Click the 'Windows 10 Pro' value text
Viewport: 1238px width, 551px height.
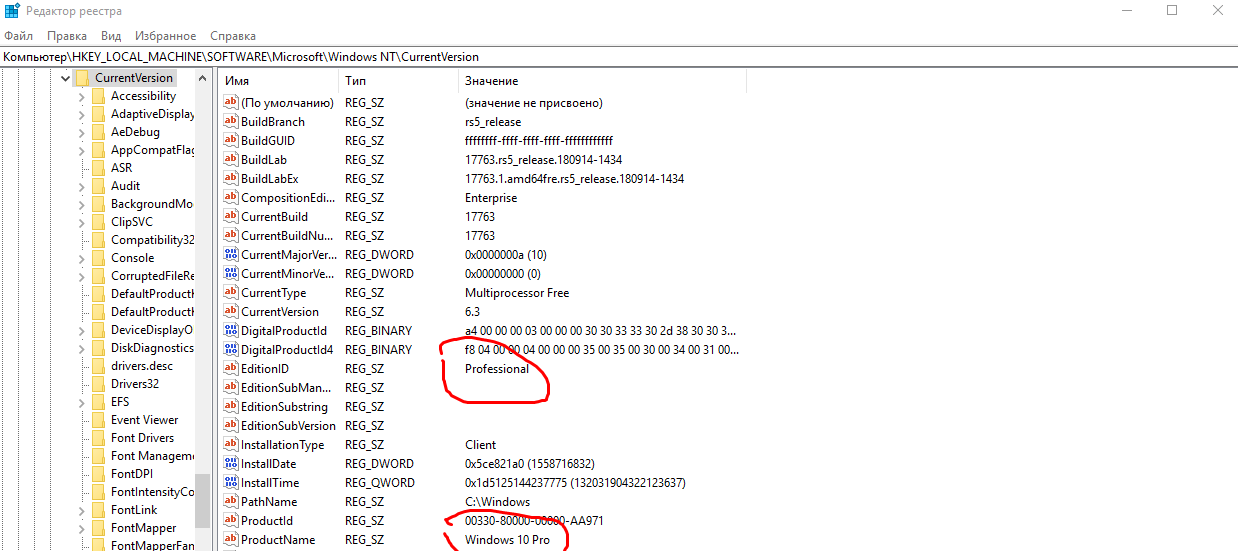click(x=507, y=540)
